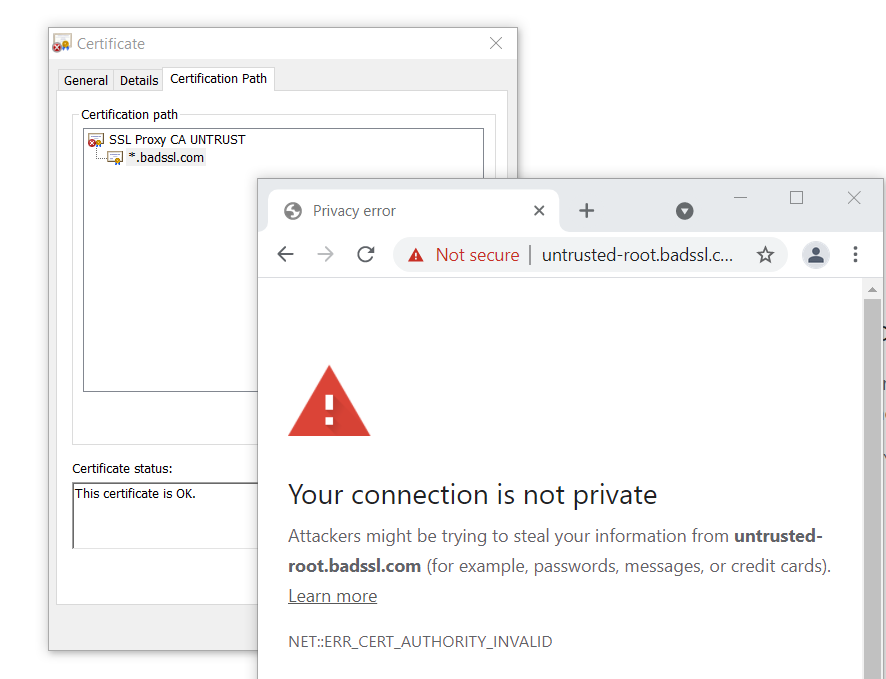Open a new tab with plus icon
Screen dimensions: 886x679
pyautogui.click(x=587, y=211)
